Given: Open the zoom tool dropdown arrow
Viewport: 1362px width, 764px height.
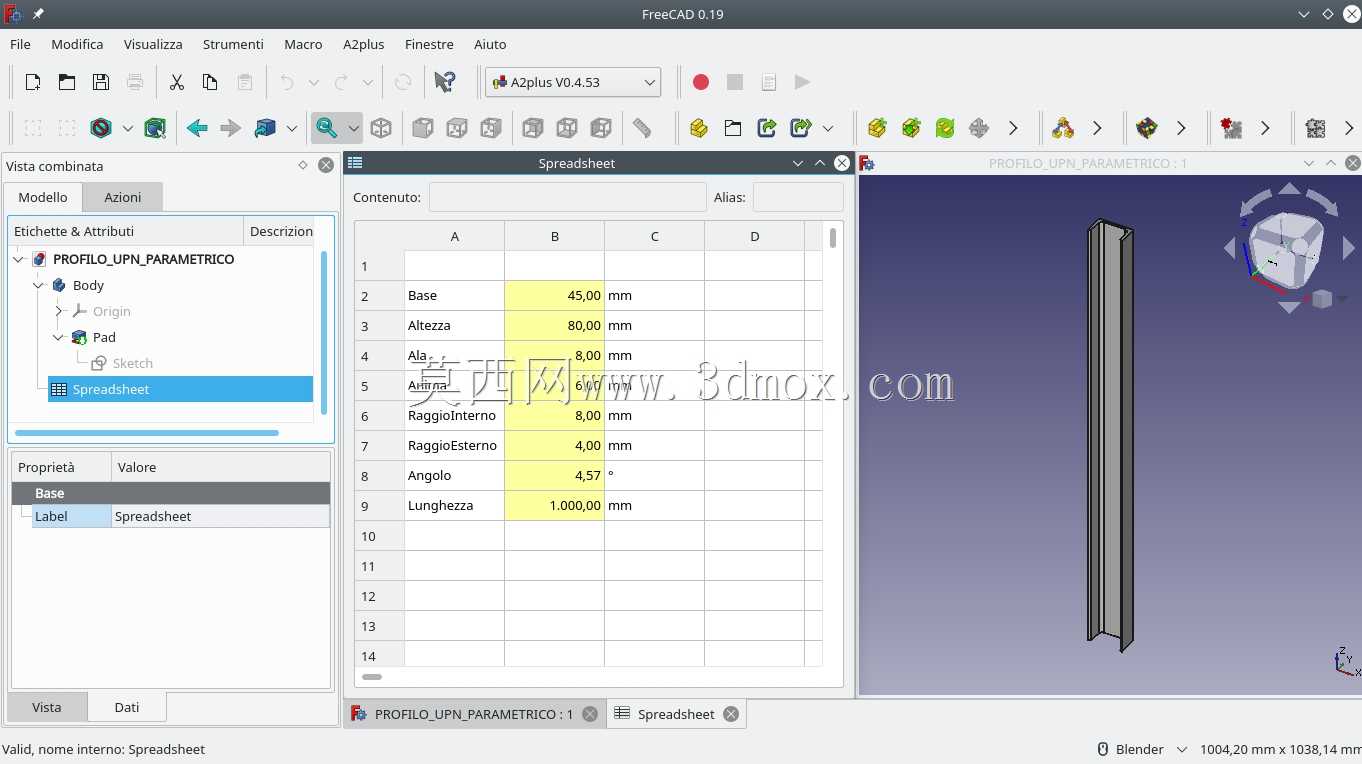Looking at the screenshot, I should [x=353, y=128].
